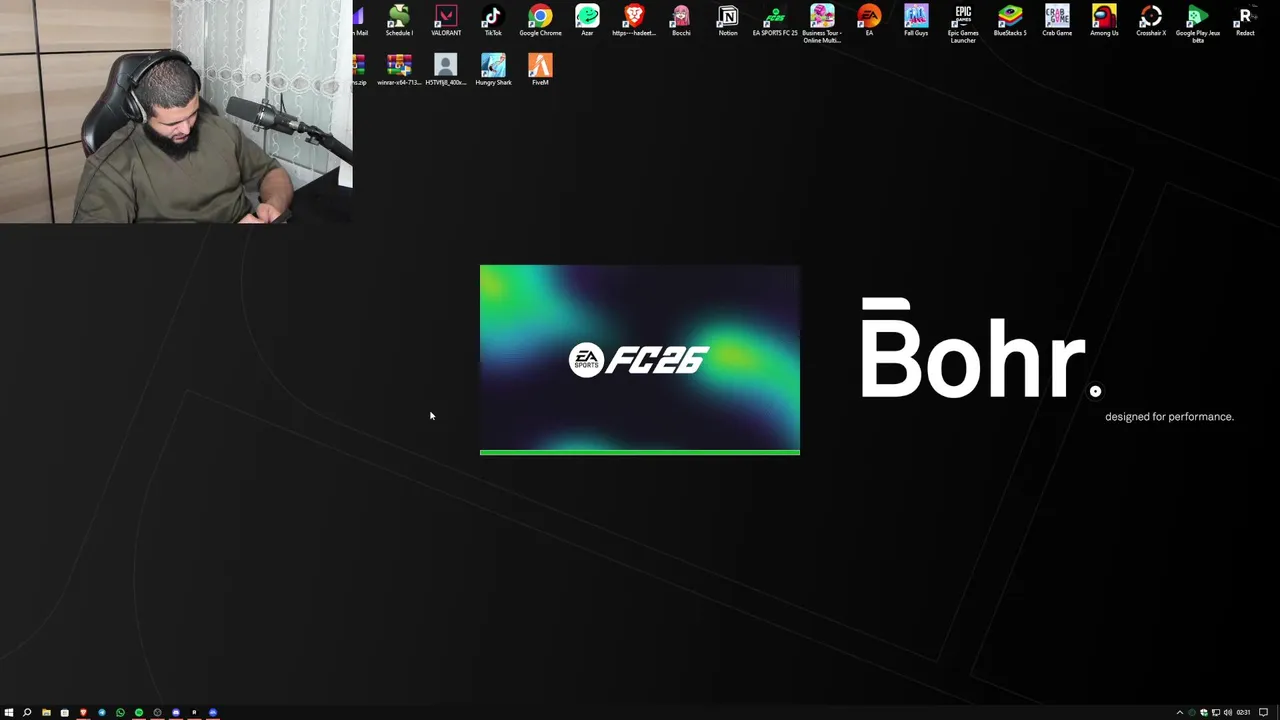Open the Crosshair X shortcut
This screenshot has height=720, width=1280.
click(1151, 21)
